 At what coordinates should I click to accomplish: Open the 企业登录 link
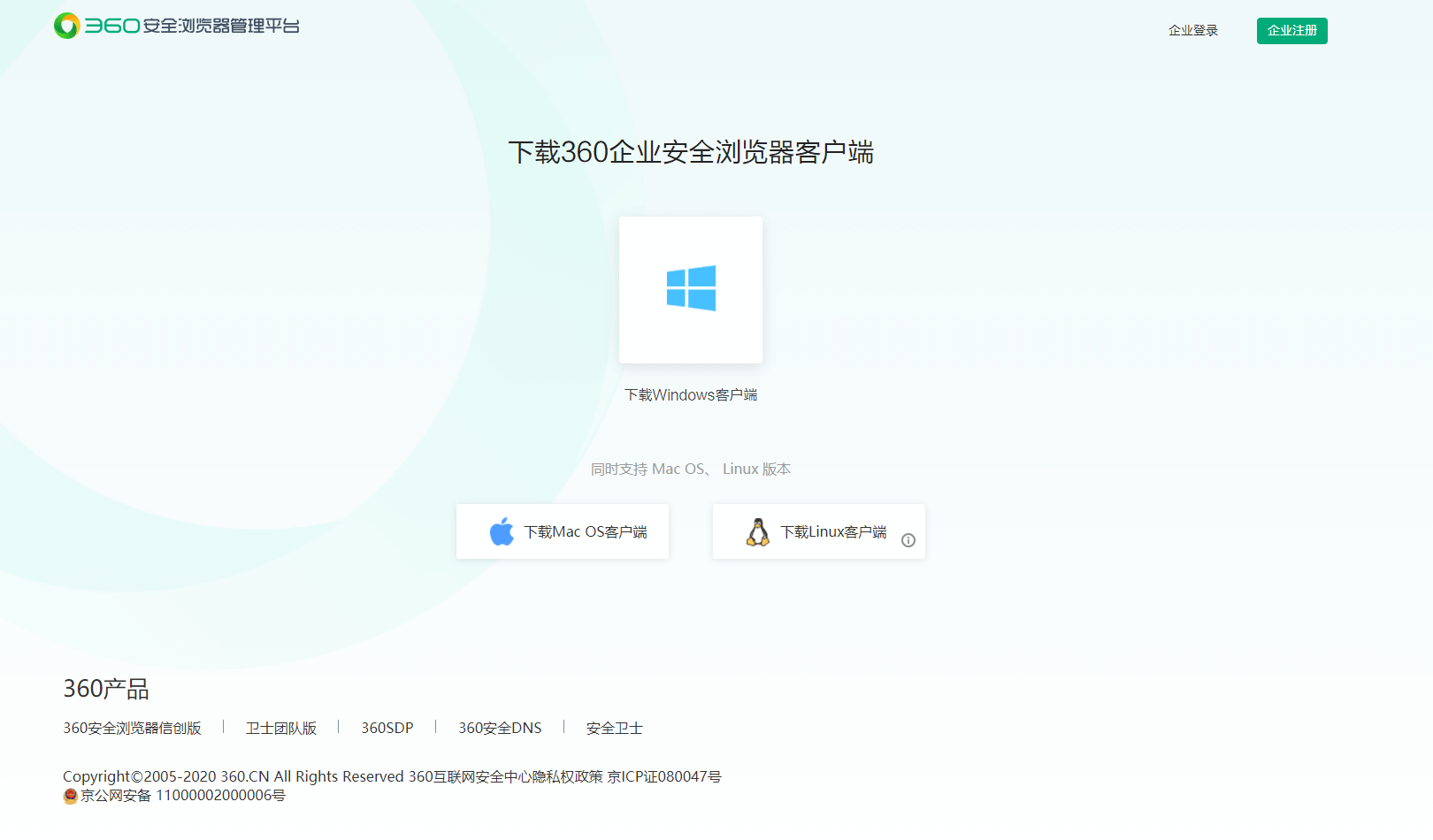pyautogui.click(x=1193, y=30)
